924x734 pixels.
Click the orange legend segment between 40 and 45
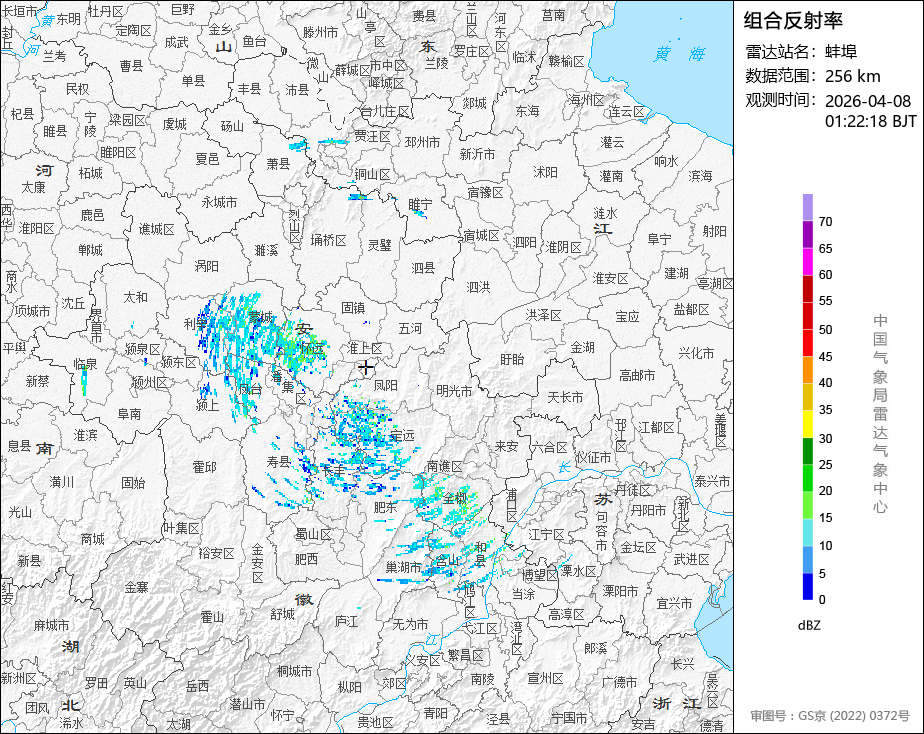point(808,370)
